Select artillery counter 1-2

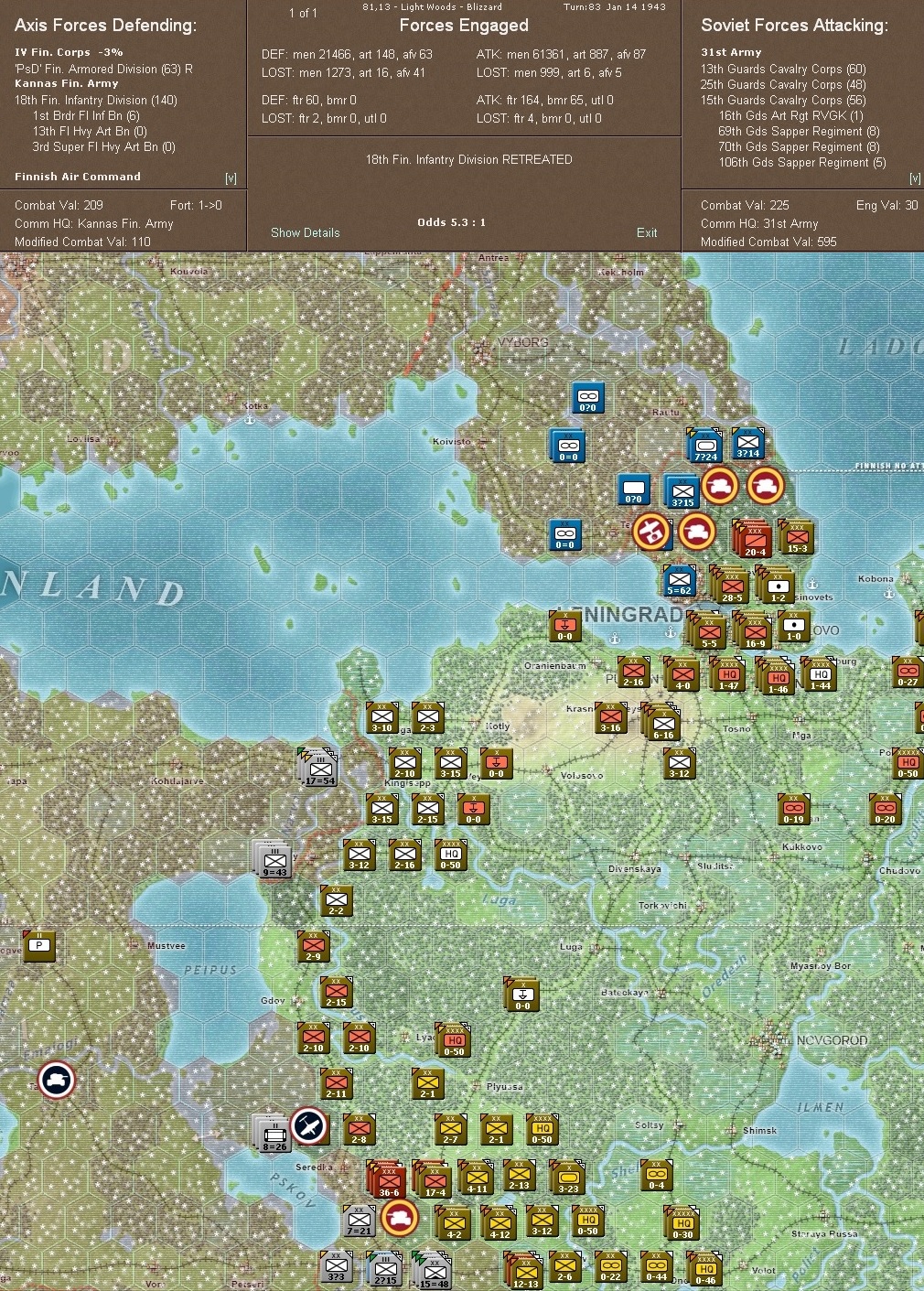coord(777,585)
